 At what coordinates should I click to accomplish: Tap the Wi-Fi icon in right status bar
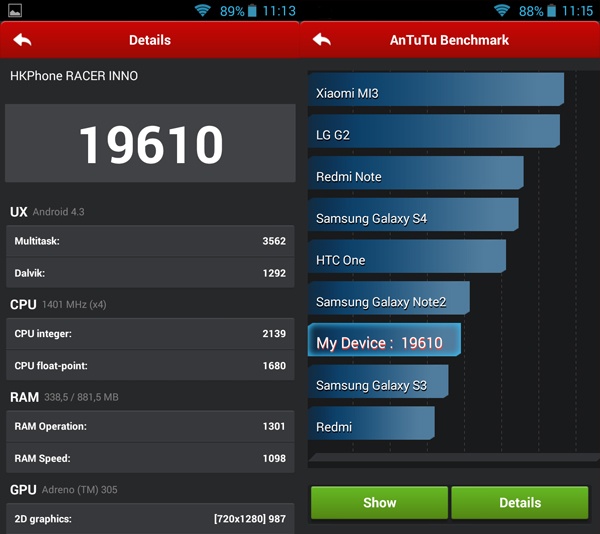pos(502,10)
